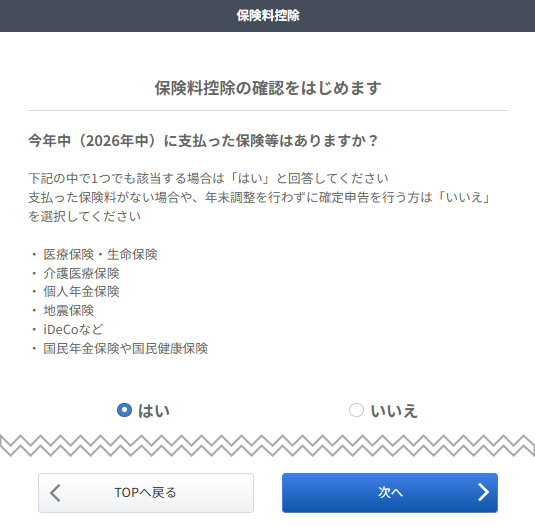Click the 下記の中で1つでも該当する instruction line
This screenshot has width=535, height=530.
tap(208, 178)
